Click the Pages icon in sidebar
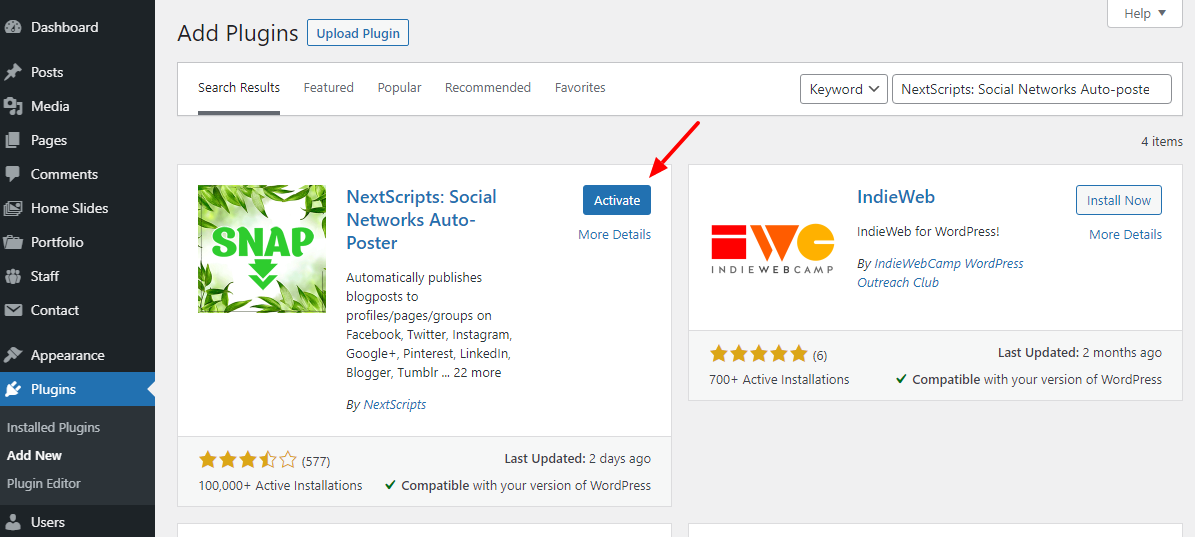The width and height of the screenshot is (1195, 537). pyautogui.click(x=13, y=140)
